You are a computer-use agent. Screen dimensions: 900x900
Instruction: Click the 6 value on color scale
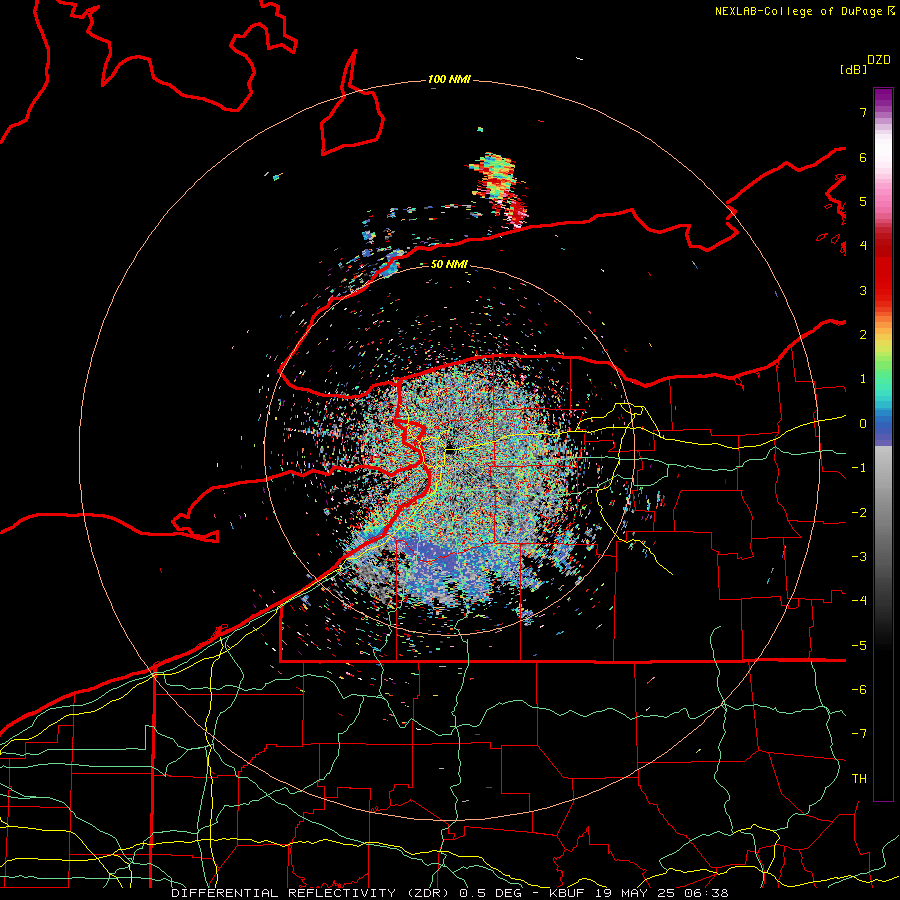(x=863, y=157)
